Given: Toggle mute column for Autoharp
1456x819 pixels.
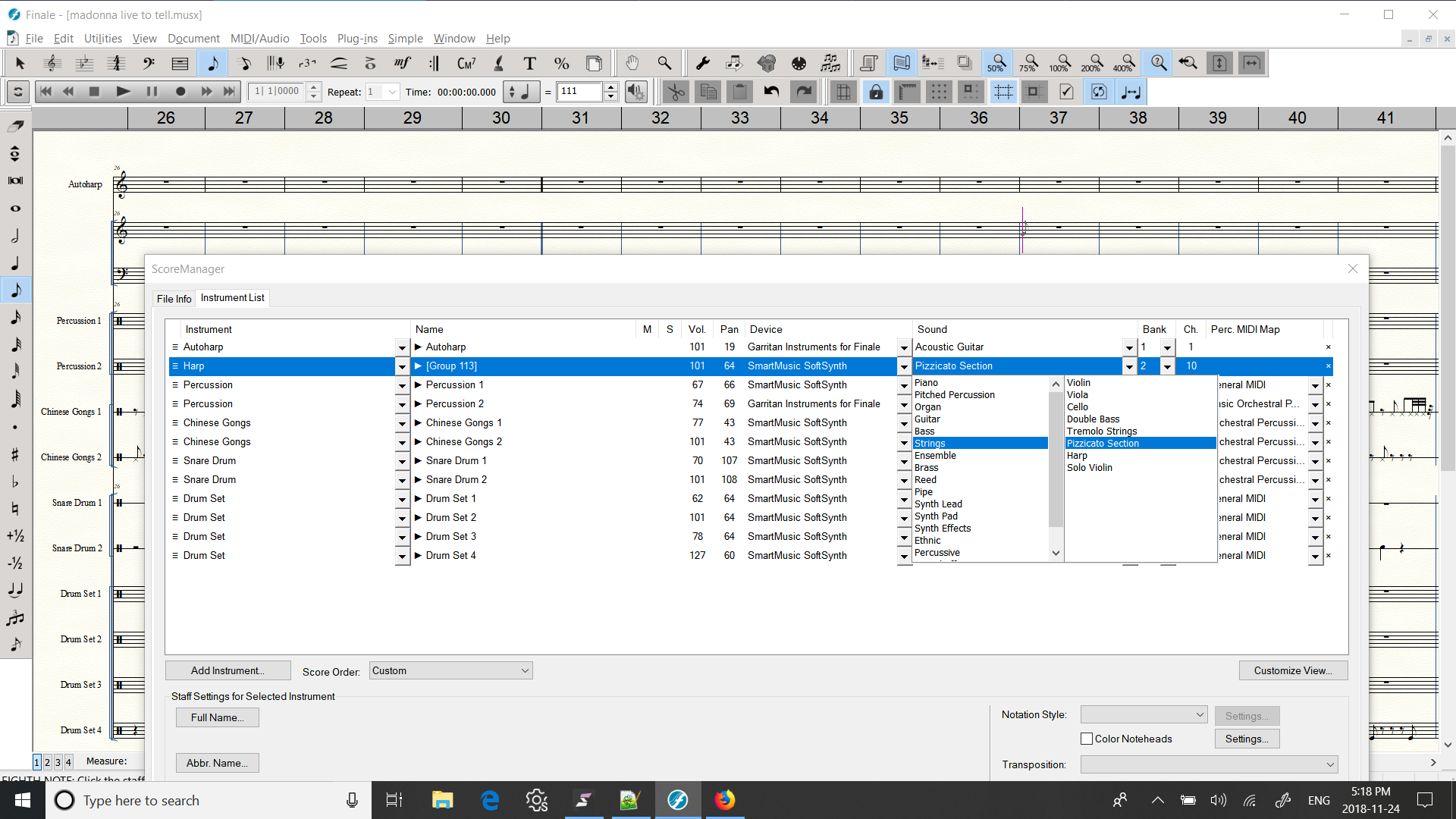Looking at the screenshot, I should click(x=647, y=347).
